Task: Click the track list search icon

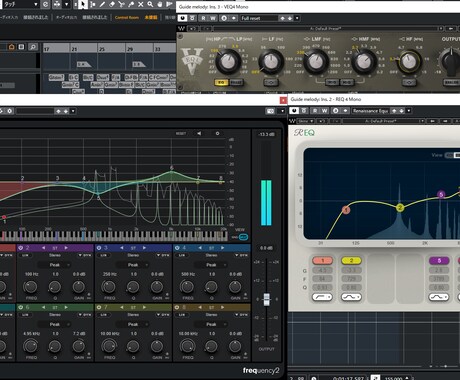Action: (x=33, y=47)
